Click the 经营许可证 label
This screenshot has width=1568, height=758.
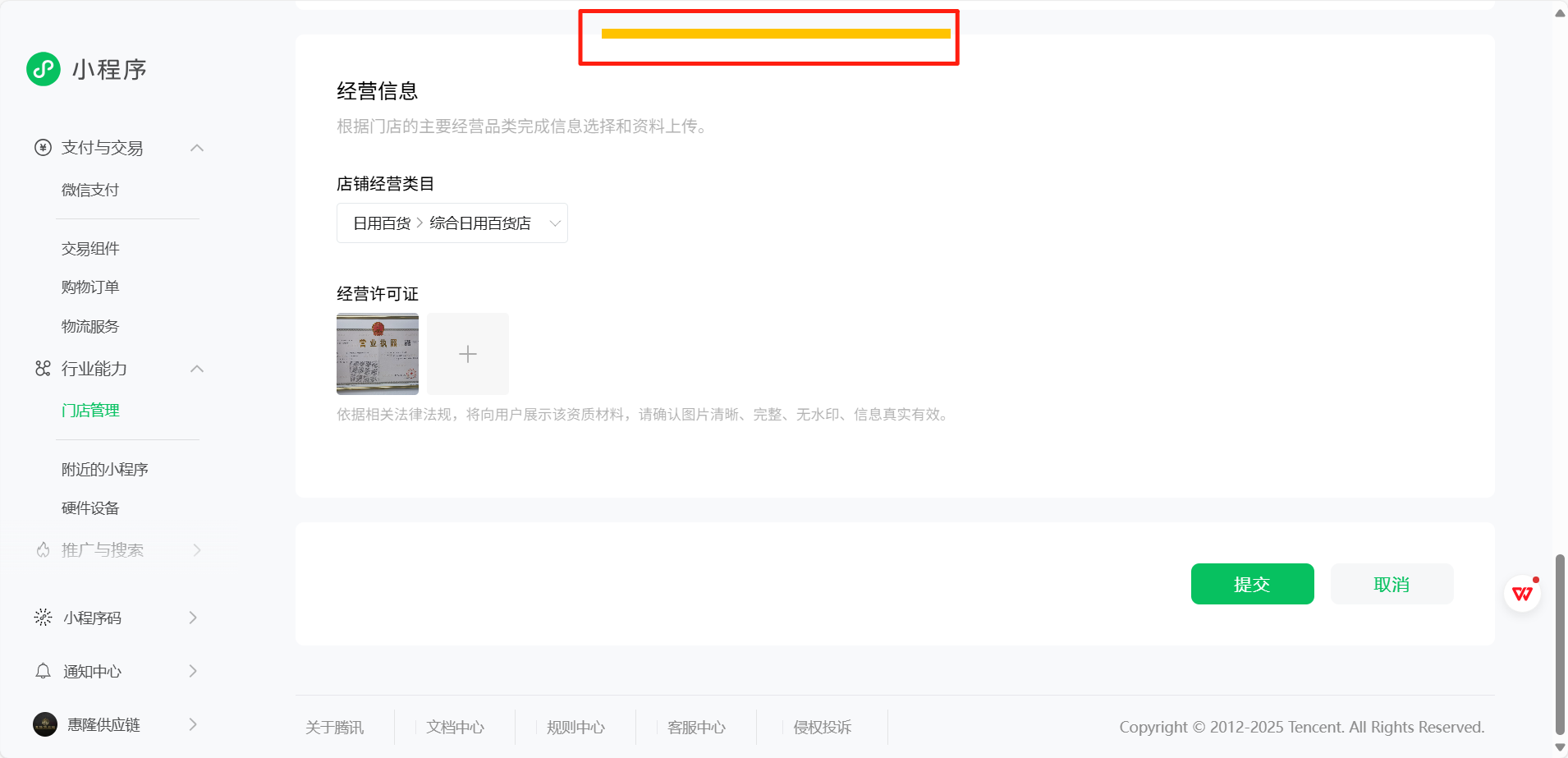point(378,294)
